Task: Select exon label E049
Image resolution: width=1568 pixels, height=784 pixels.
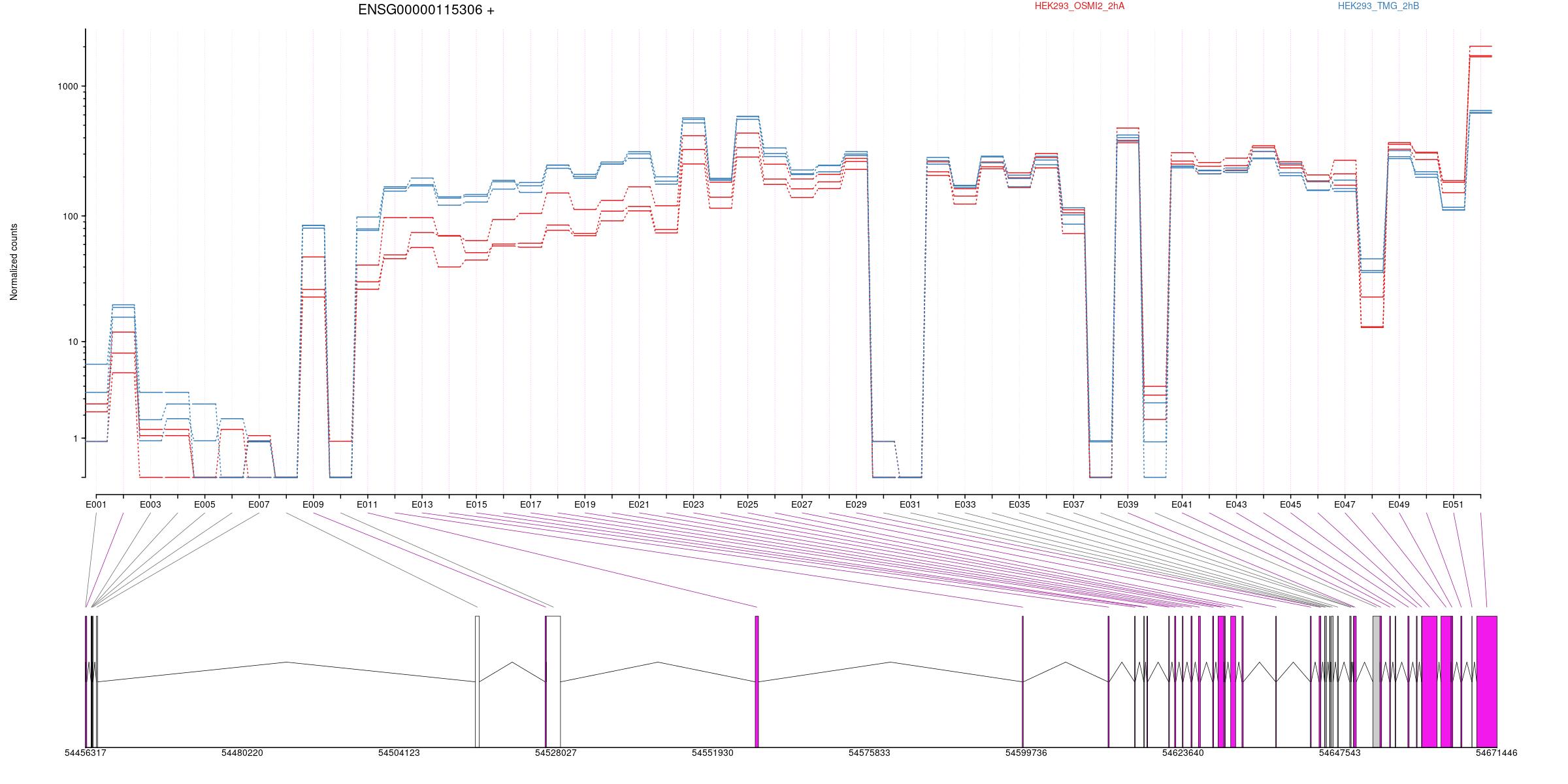Action: click(x=1399, y=504)
